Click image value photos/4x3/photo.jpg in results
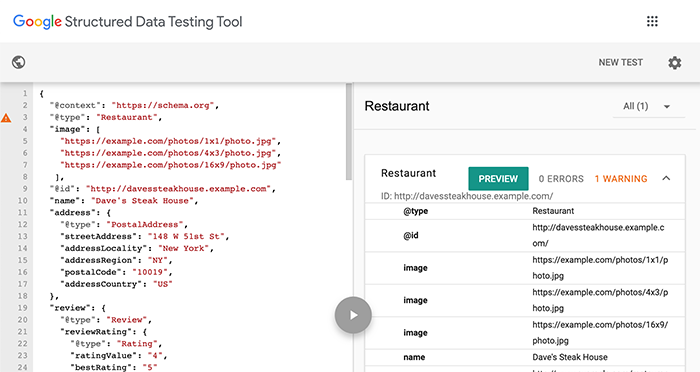Screen dimensions: 700x372 [600, 300]
